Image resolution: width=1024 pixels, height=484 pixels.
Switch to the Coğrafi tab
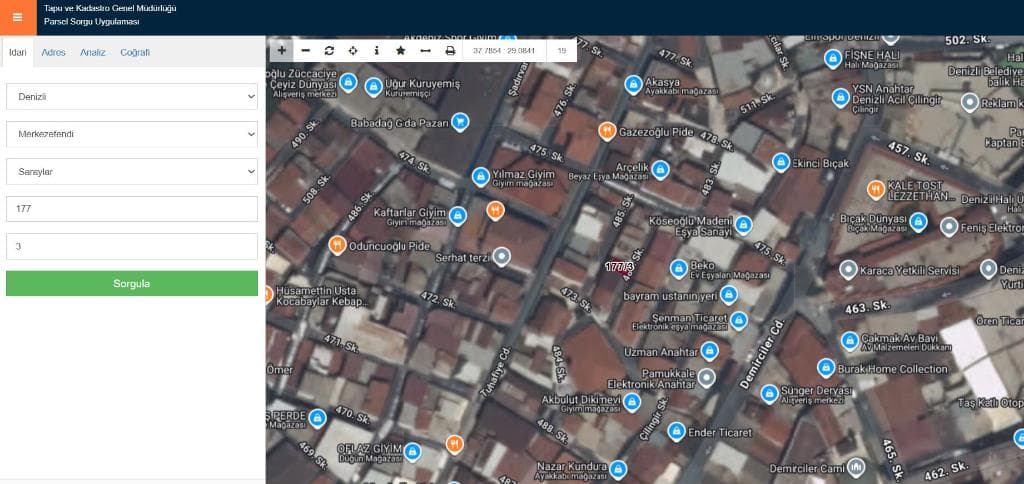pyautogui.click(x=135, y=52)
